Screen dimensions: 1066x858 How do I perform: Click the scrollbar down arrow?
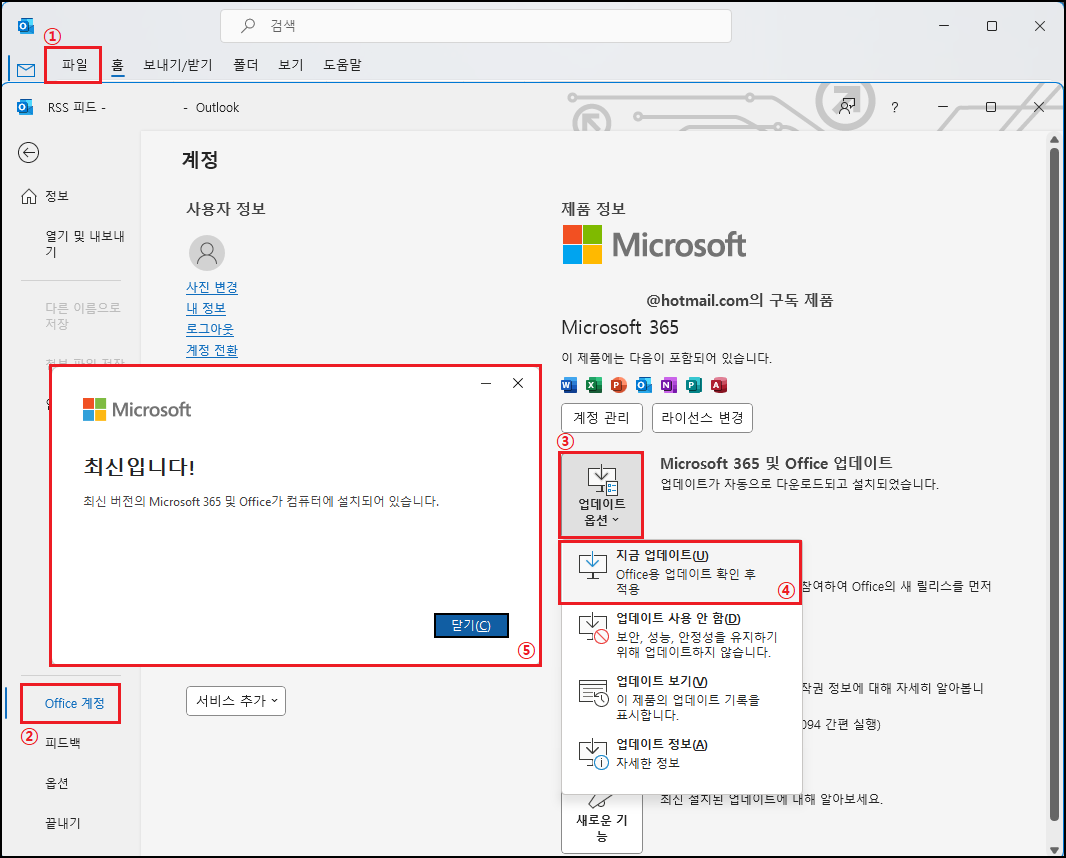point(1054,849)
